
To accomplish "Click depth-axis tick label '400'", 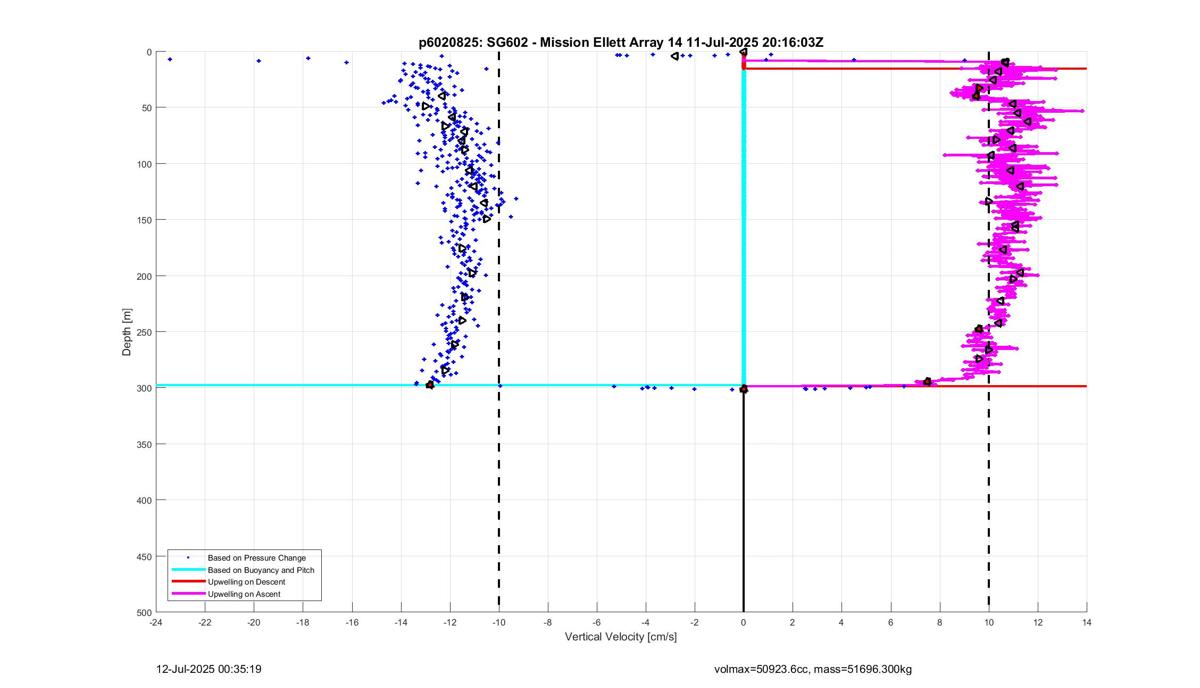I will (x=143, y=500).
